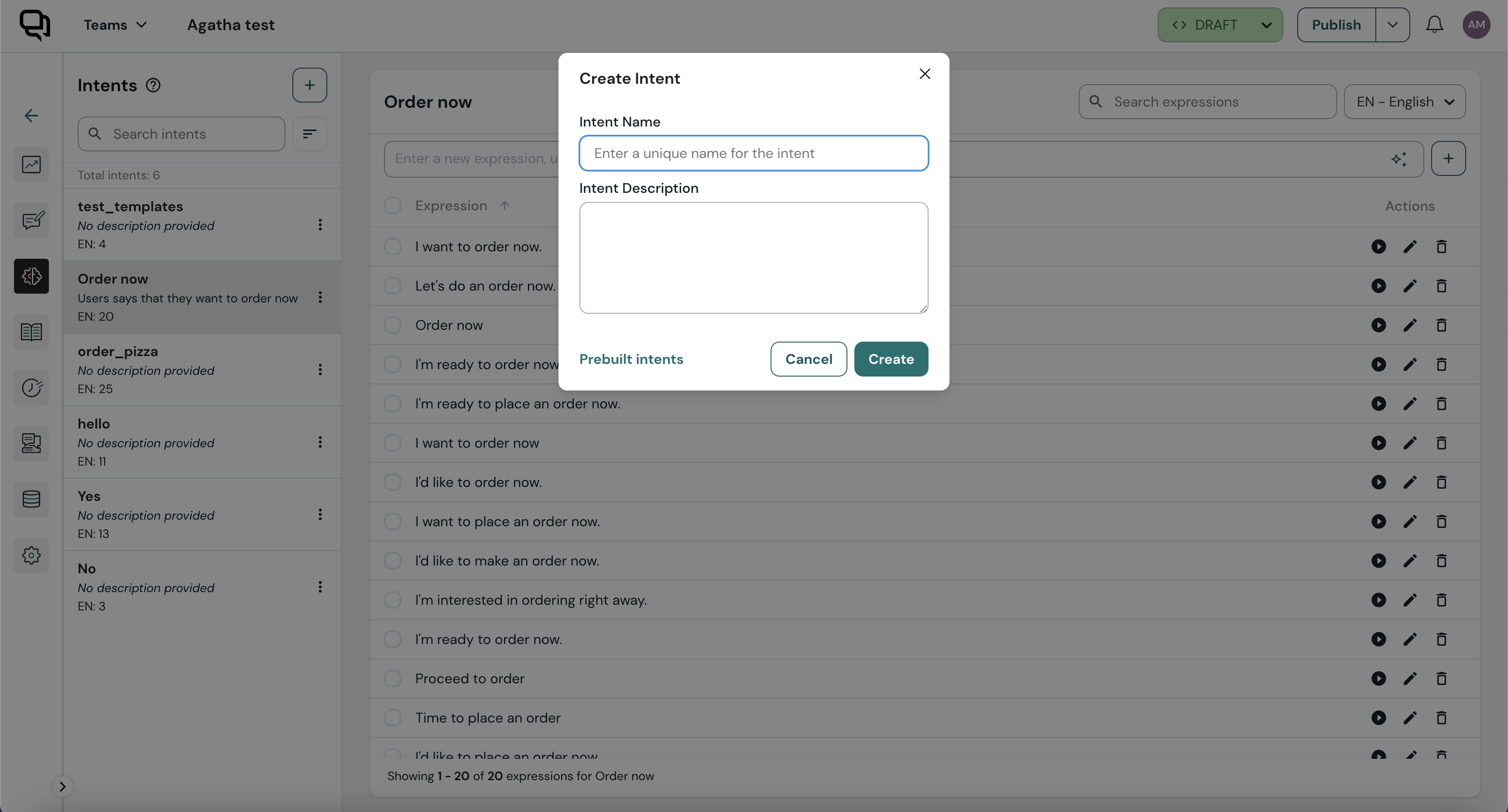This screenshot has height=812, width=1508.
Task: Click the AI generate expressions sparkle icon
Action: [x=1399, y=159]
